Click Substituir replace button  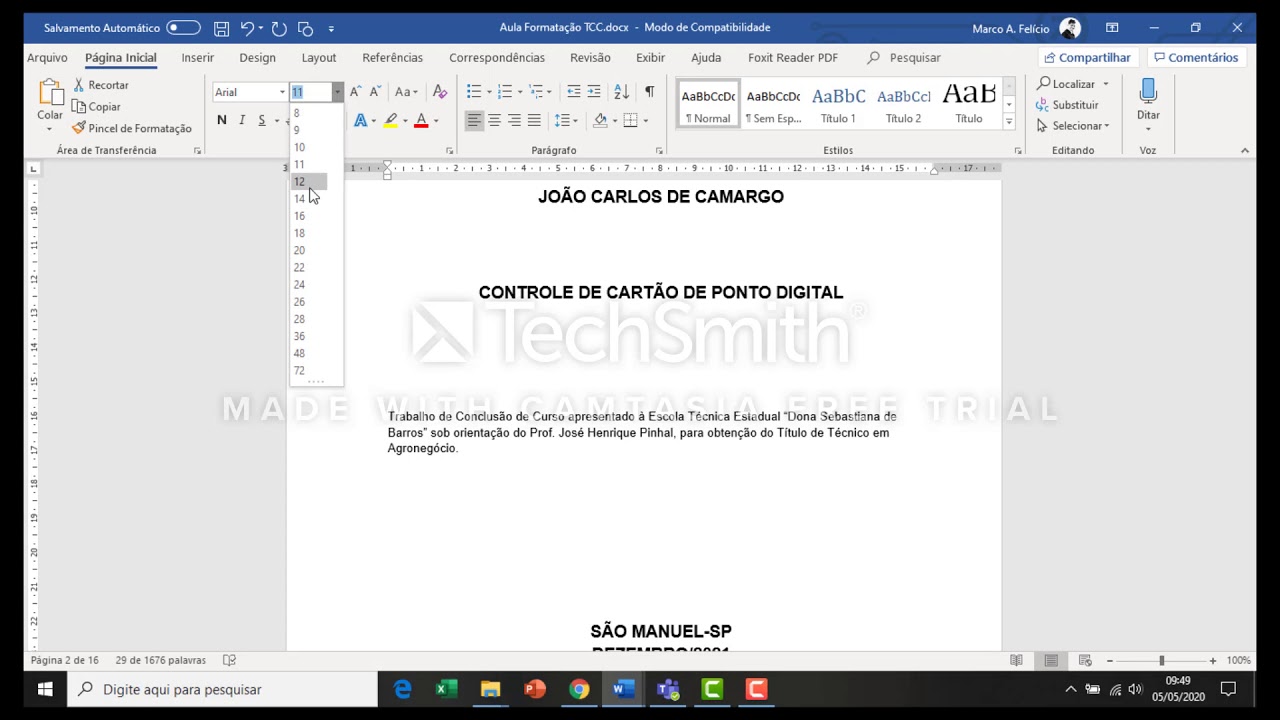tap(1067, 105)
